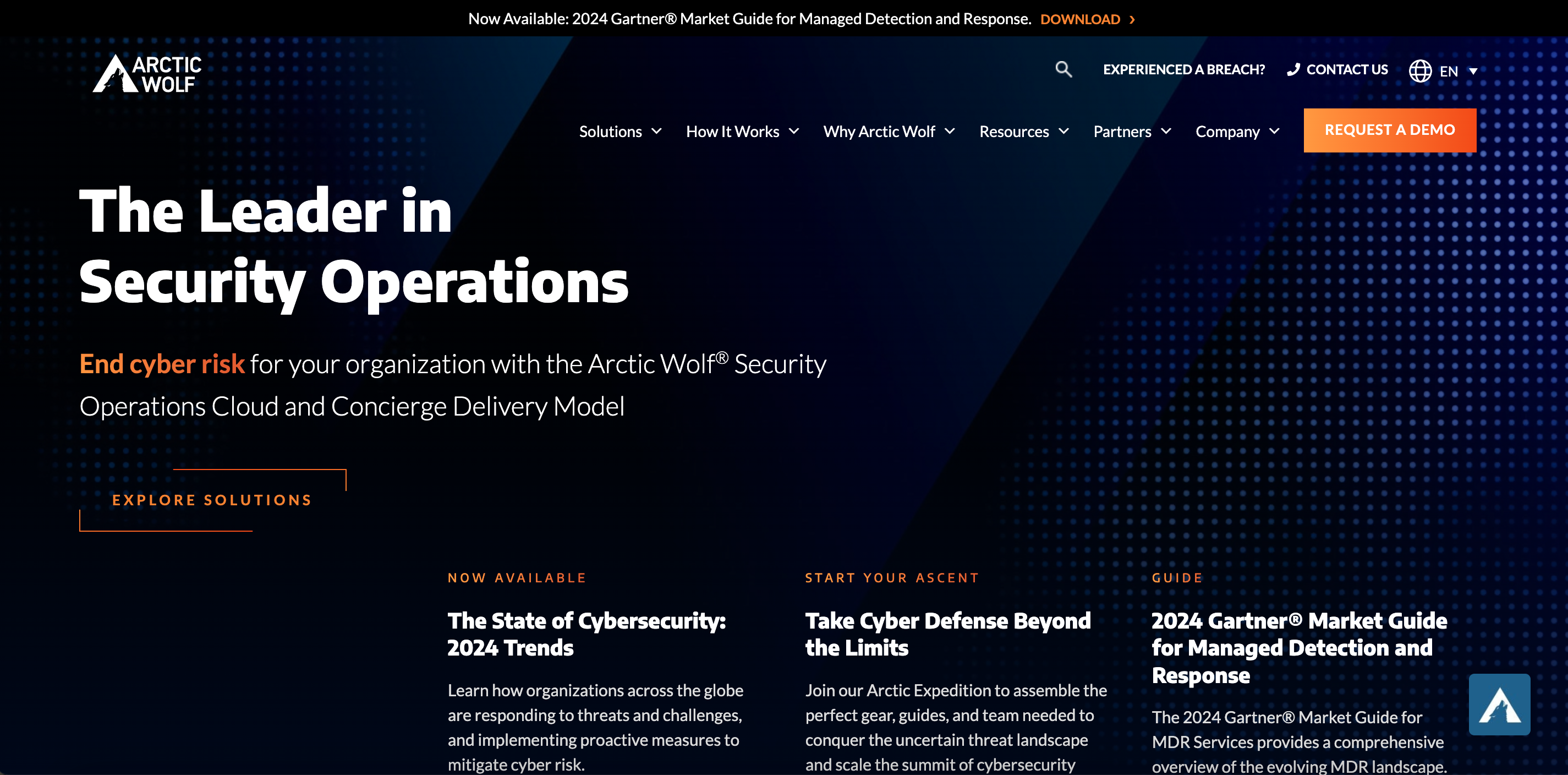The height and width of the screenshot is (775, 1568).
Task: Click the GUIDE label
Action: pyautogui.click(x=1177, y=578)
